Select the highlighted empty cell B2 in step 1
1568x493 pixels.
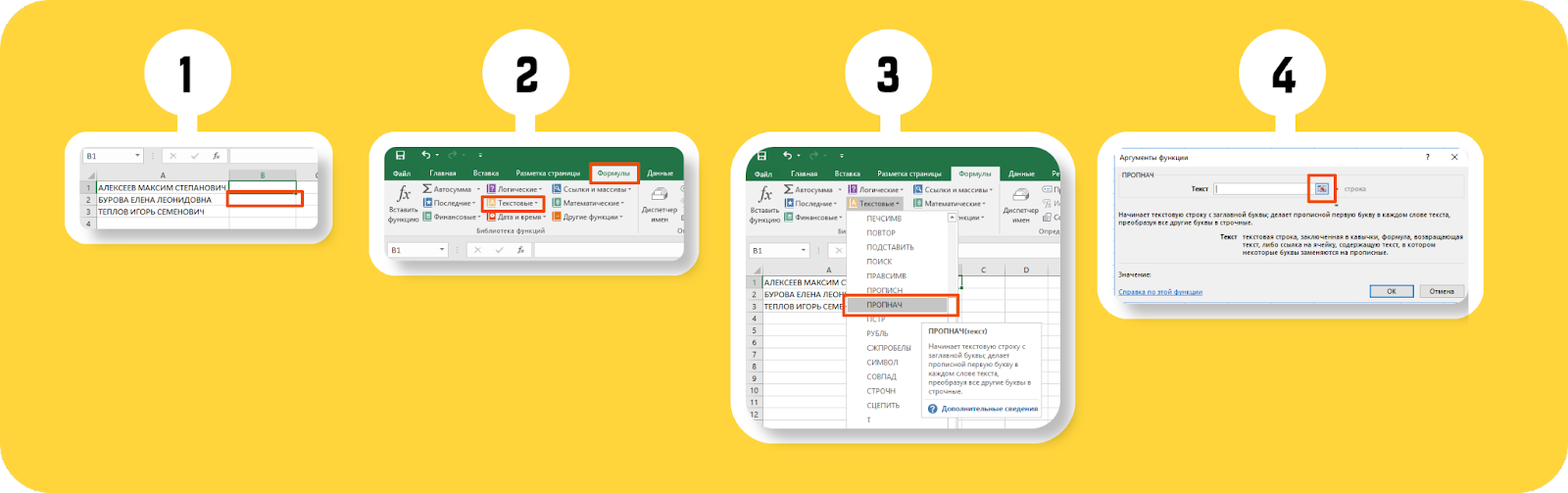click(x=264, y=199)
